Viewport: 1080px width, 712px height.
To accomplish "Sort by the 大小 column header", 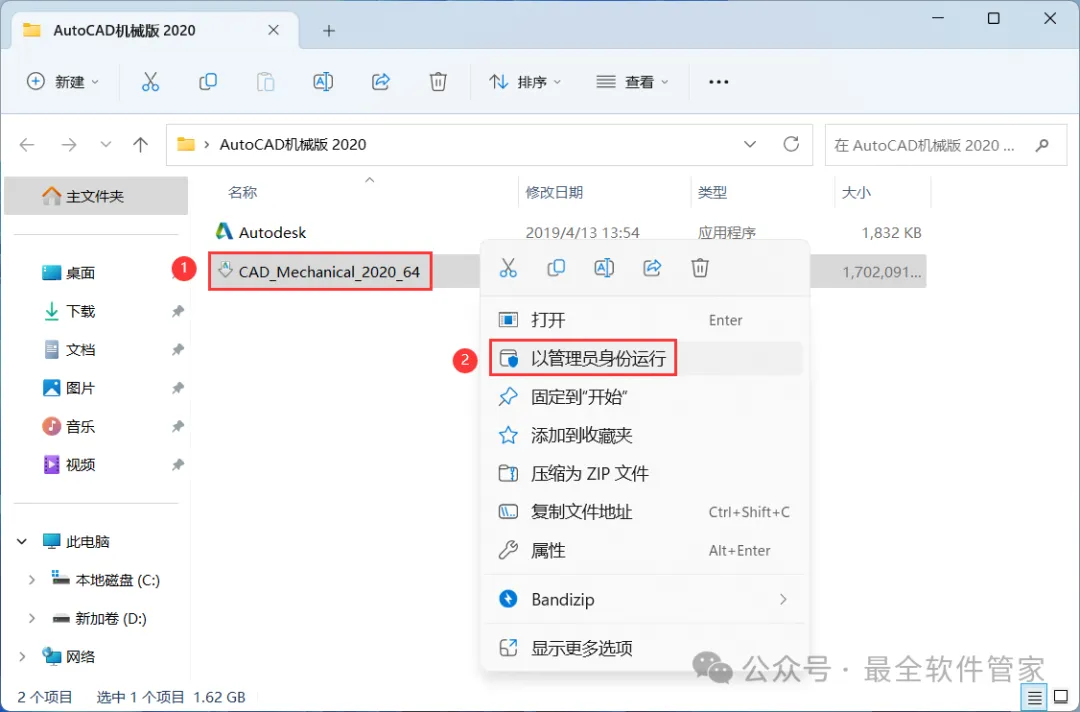I will click(856, 193).
